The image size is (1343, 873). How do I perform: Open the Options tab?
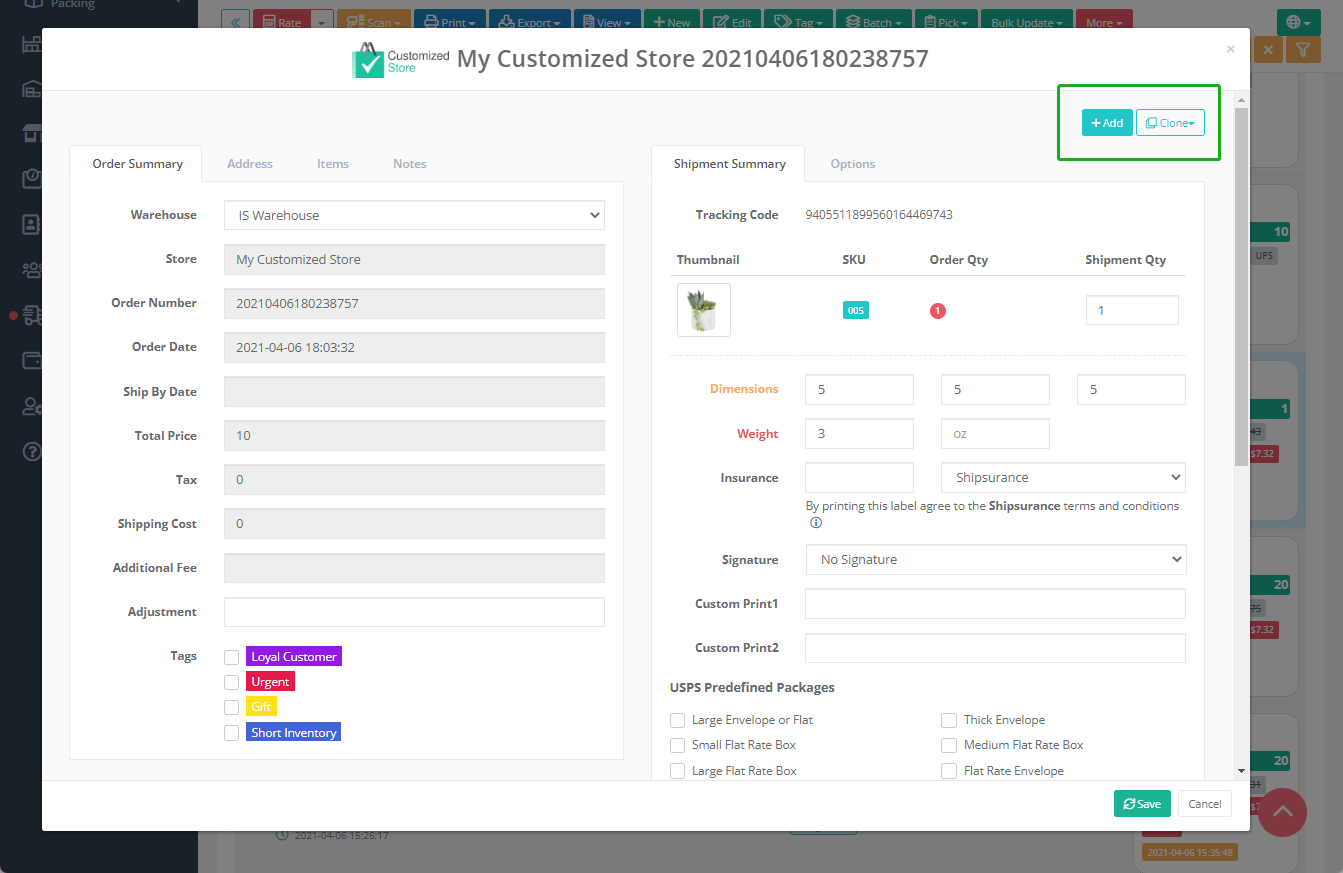click(852, 163)
